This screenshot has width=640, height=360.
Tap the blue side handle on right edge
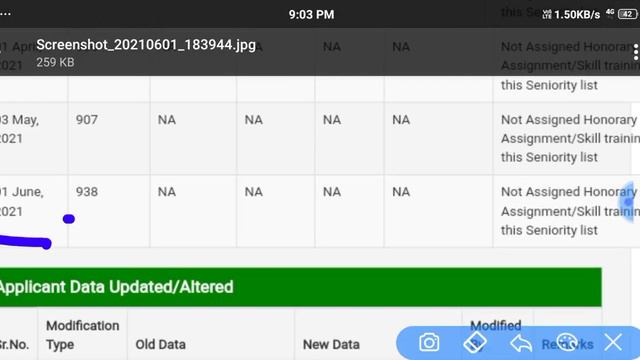click(629, 202)
